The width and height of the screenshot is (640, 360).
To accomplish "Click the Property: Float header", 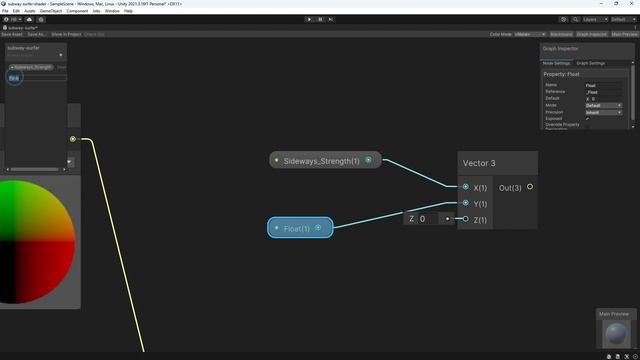I will pos(561,74).
